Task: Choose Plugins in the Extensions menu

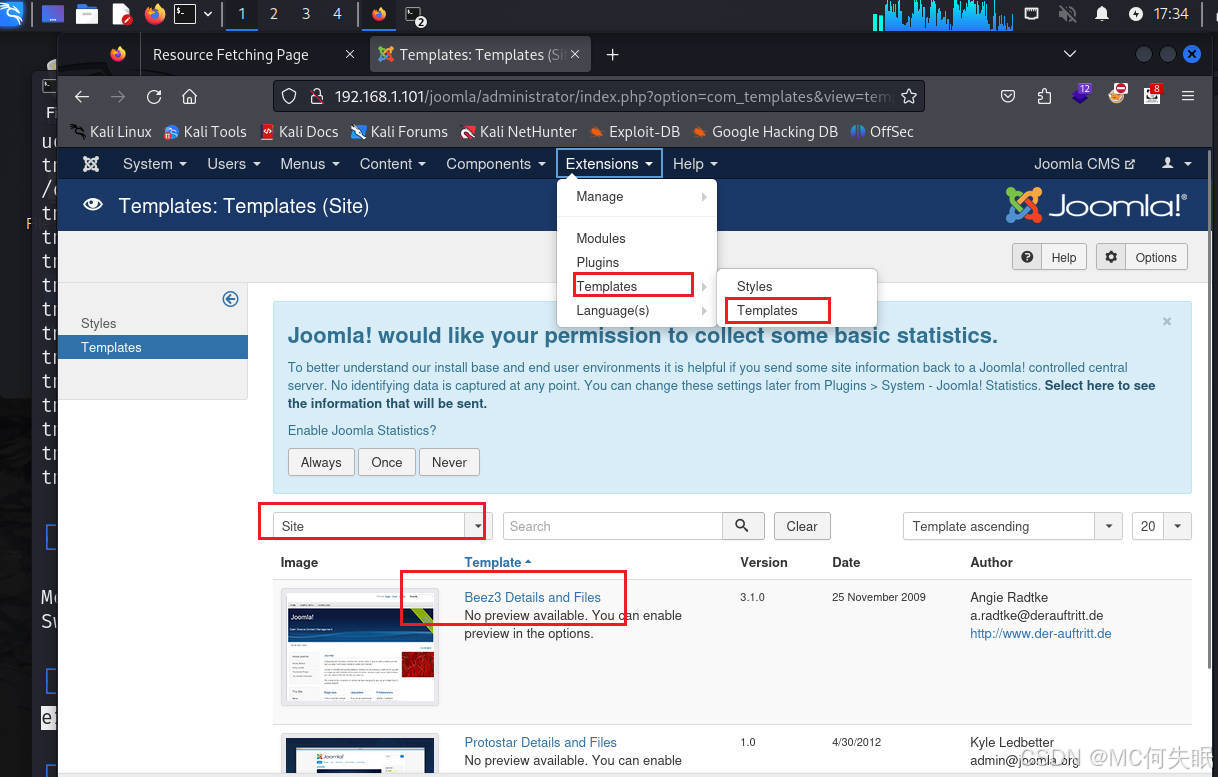Action: 637,262
